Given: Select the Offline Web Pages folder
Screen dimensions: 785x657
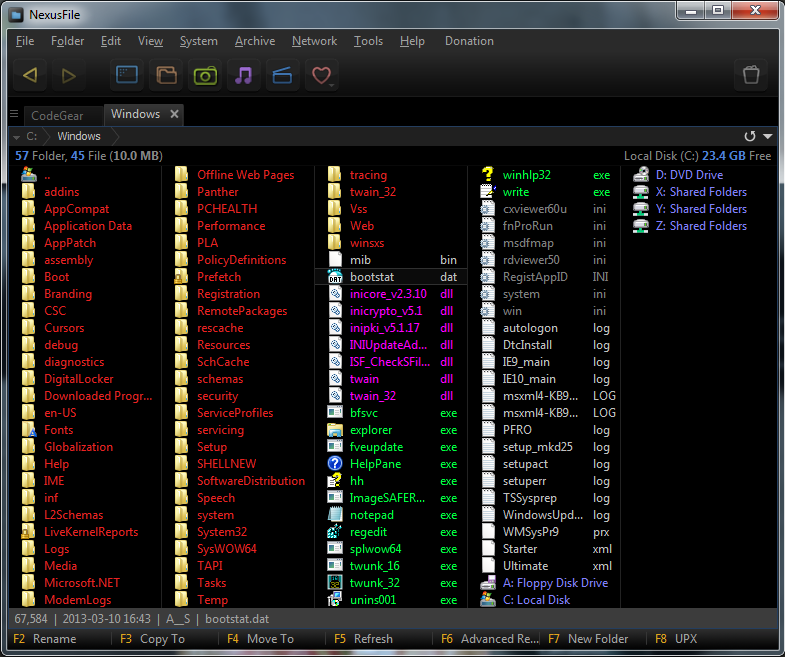Looking at the screenshot, I should tap(245, 175).
